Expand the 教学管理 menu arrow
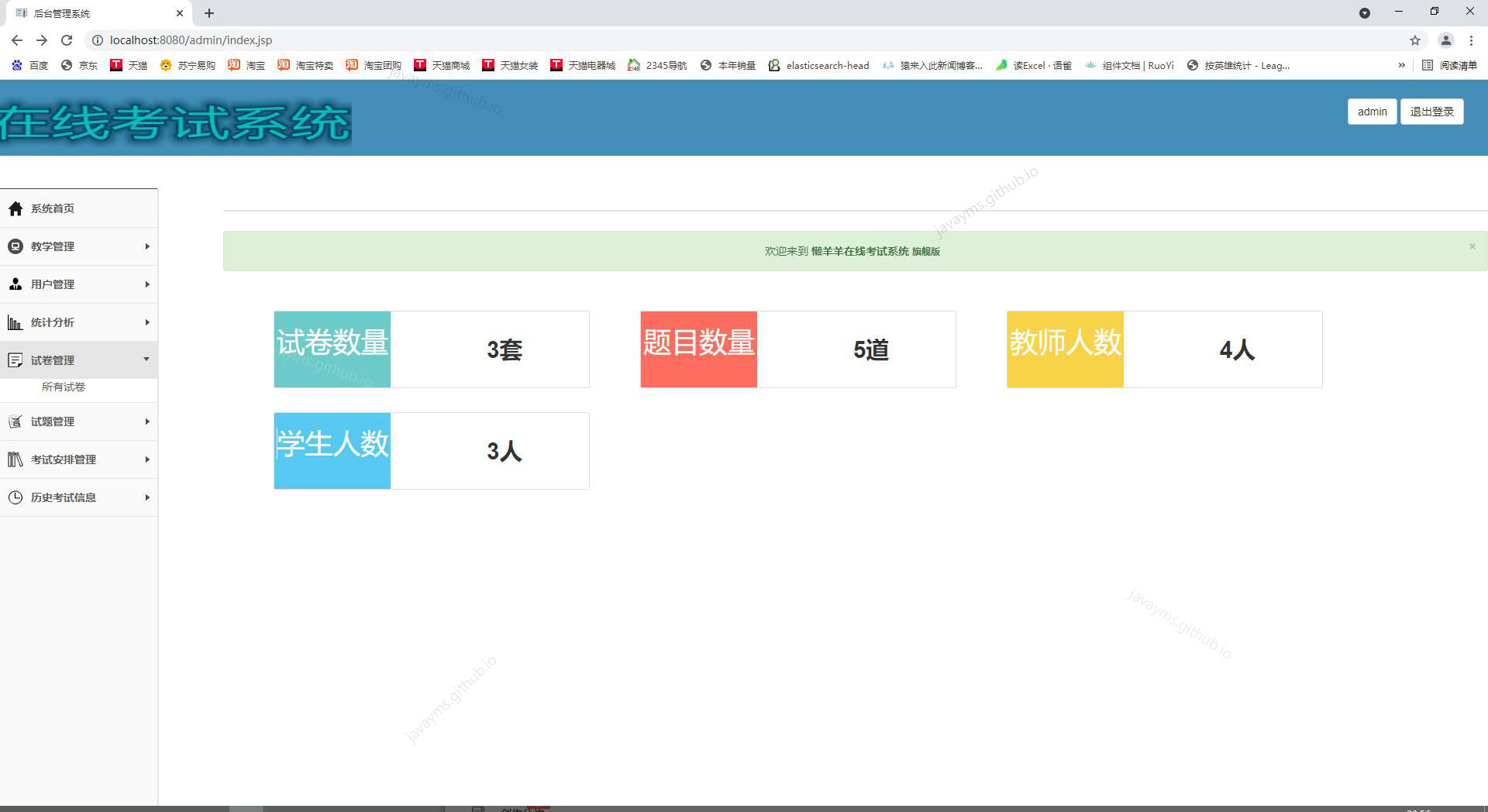This screenshot has width=1488, height=812. tap(147, 246)
